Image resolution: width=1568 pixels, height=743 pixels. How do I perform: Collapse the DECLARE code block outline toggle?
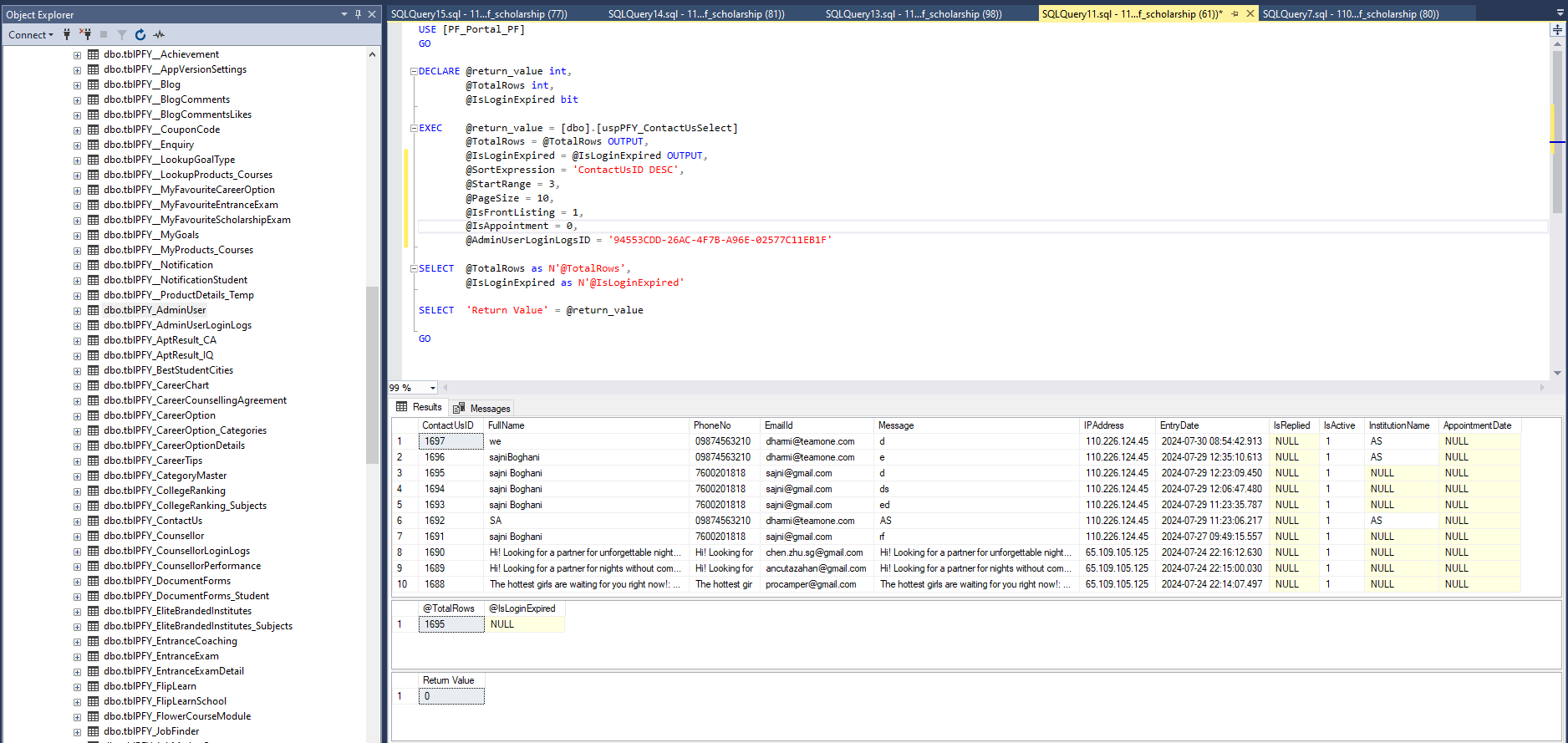pos(414,71)
